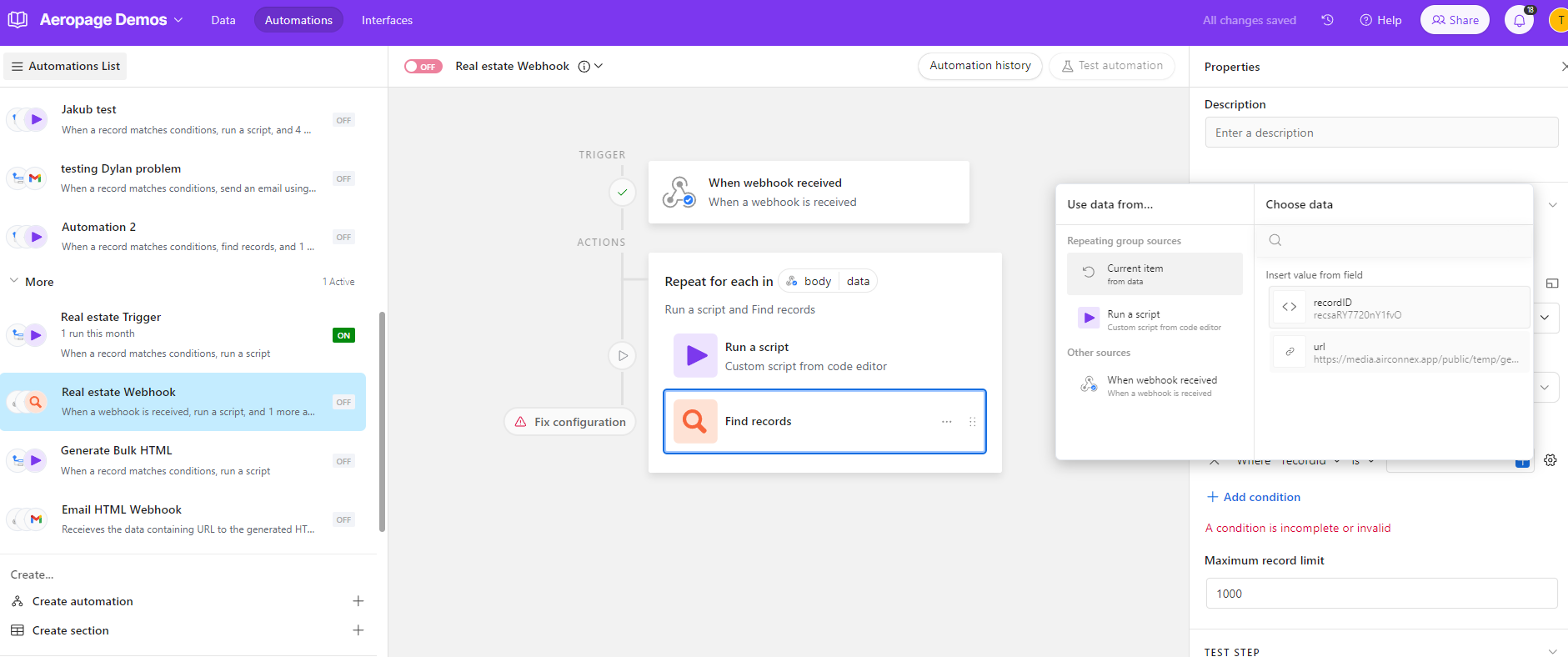The height and width of the screenshot is (657, 1568).
Task: Click the search icon in Choose data panel
Action: [1275, 240]
